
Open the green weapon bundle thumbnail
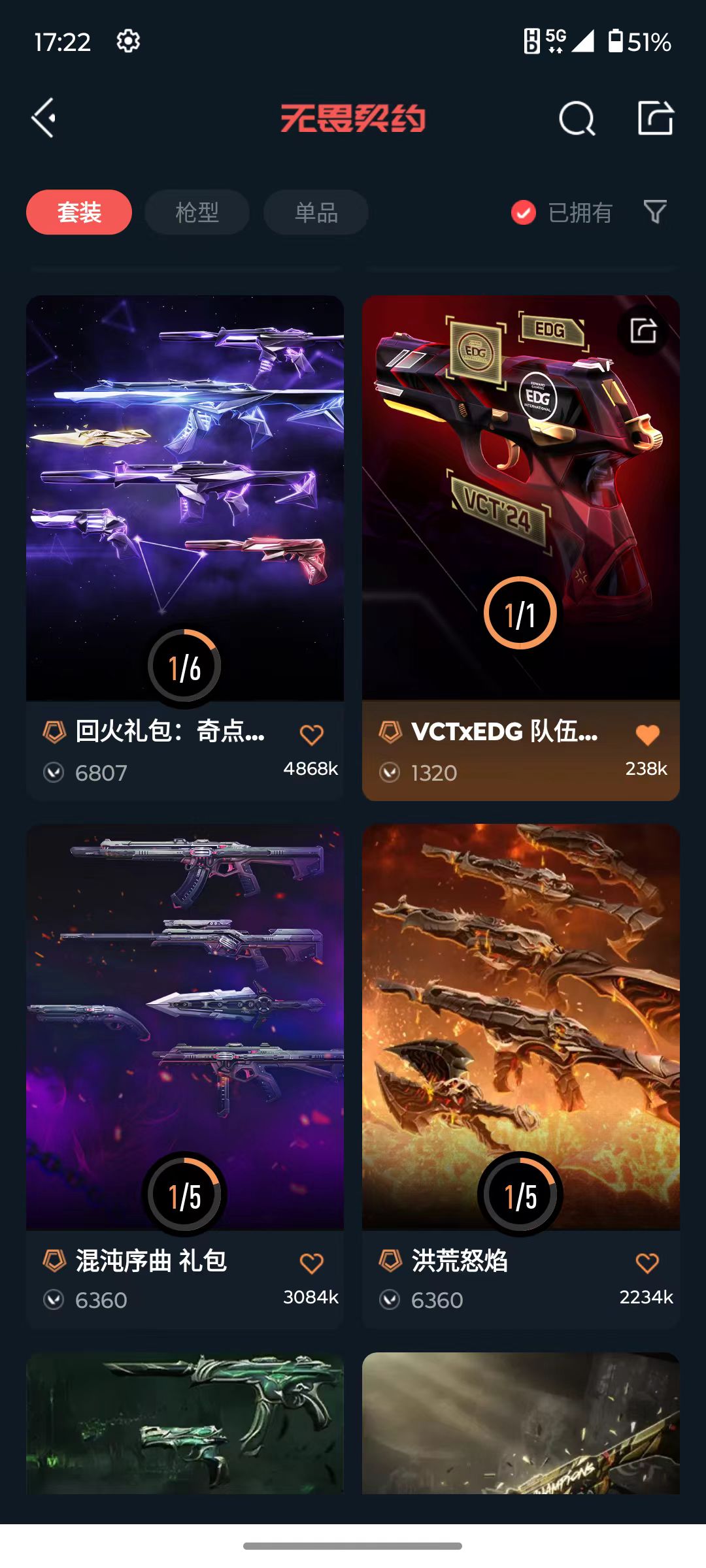(x=185, y=1424)
